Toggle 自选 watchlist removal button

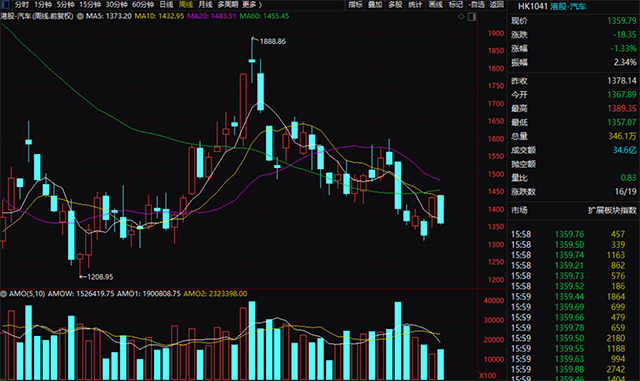476,4
